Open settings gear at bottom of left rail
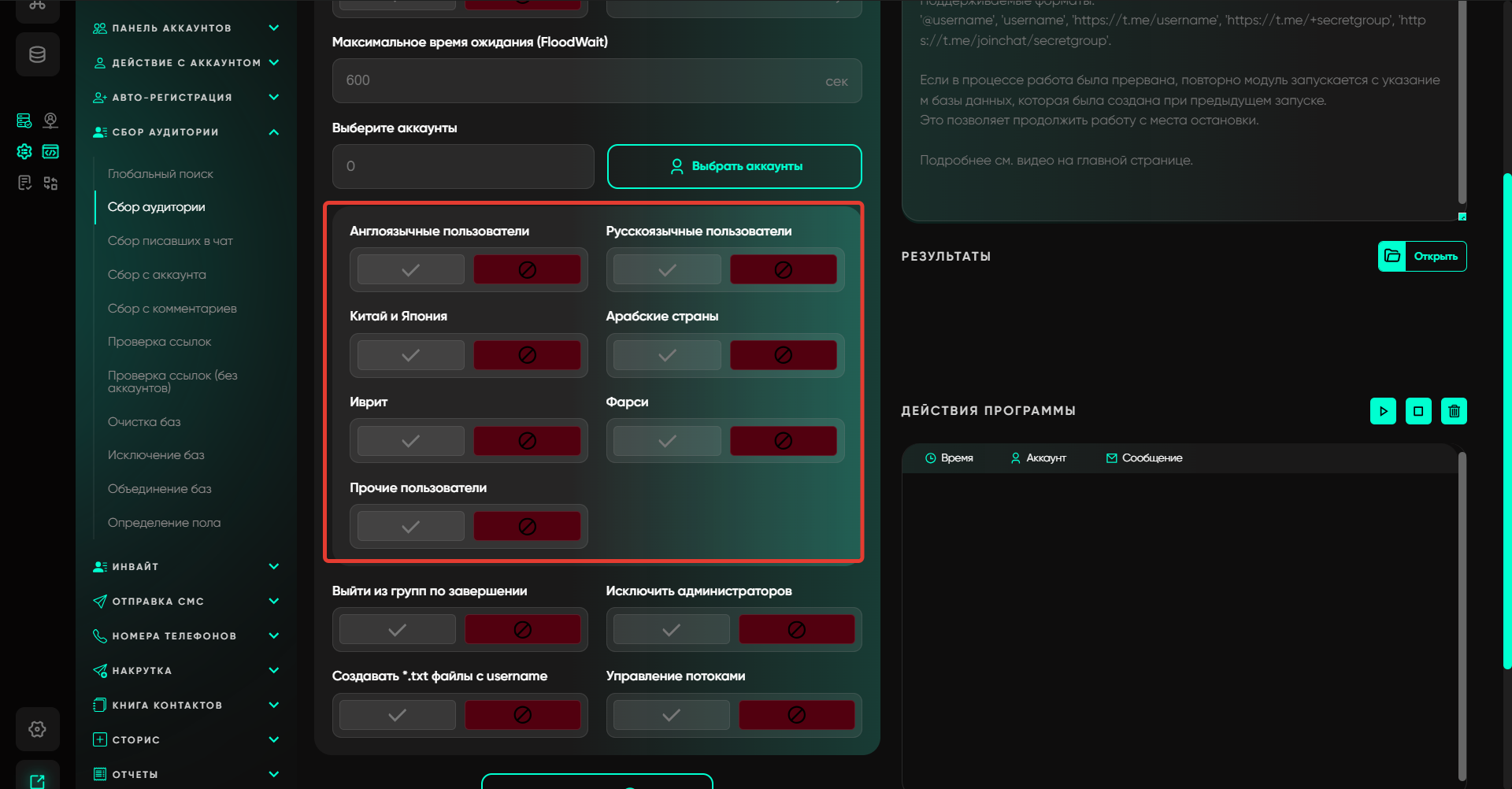 click(37, 729)
